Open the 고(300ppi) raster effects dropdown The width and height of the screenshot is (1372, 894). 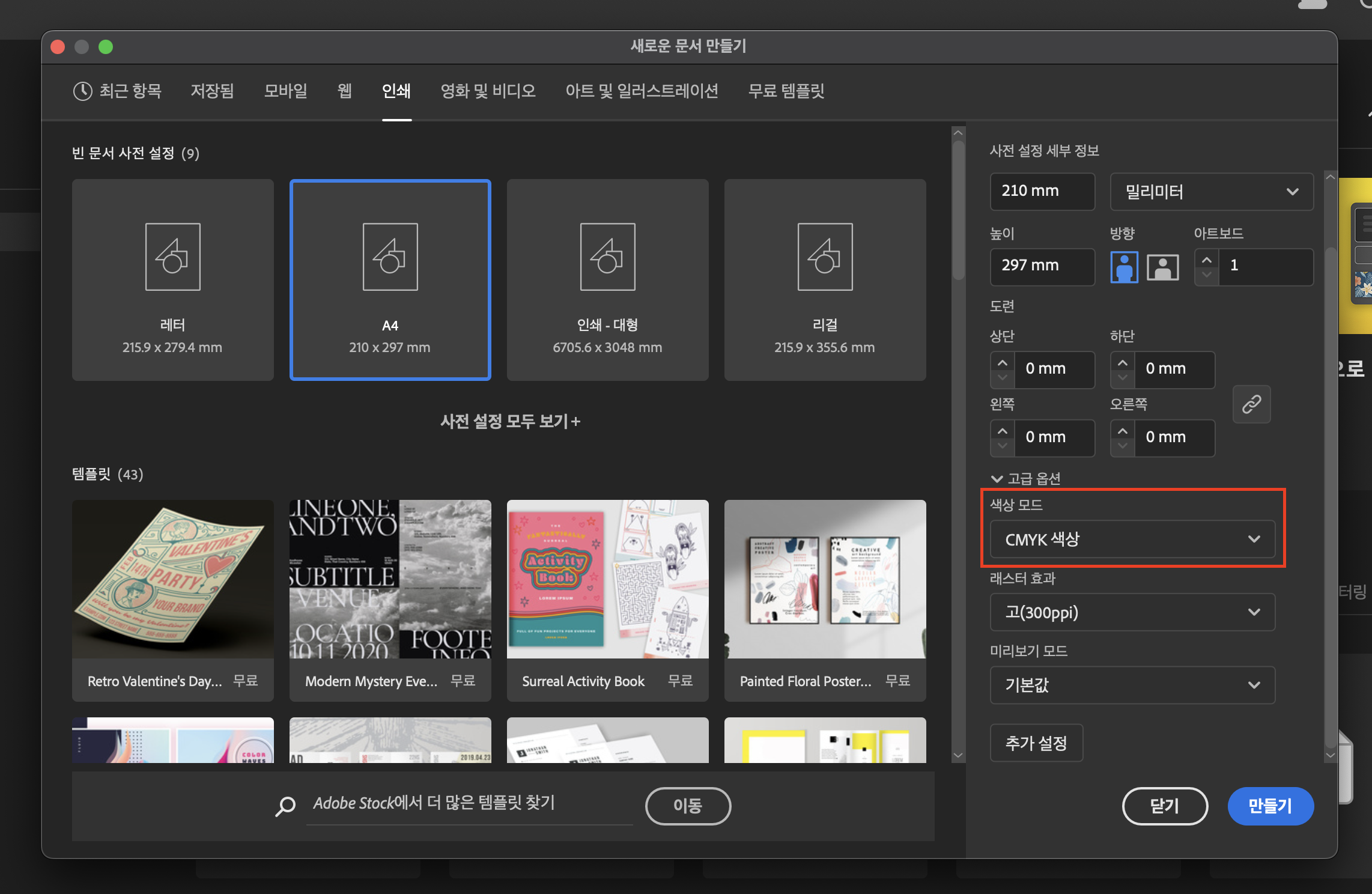[x=1132, y=612]
